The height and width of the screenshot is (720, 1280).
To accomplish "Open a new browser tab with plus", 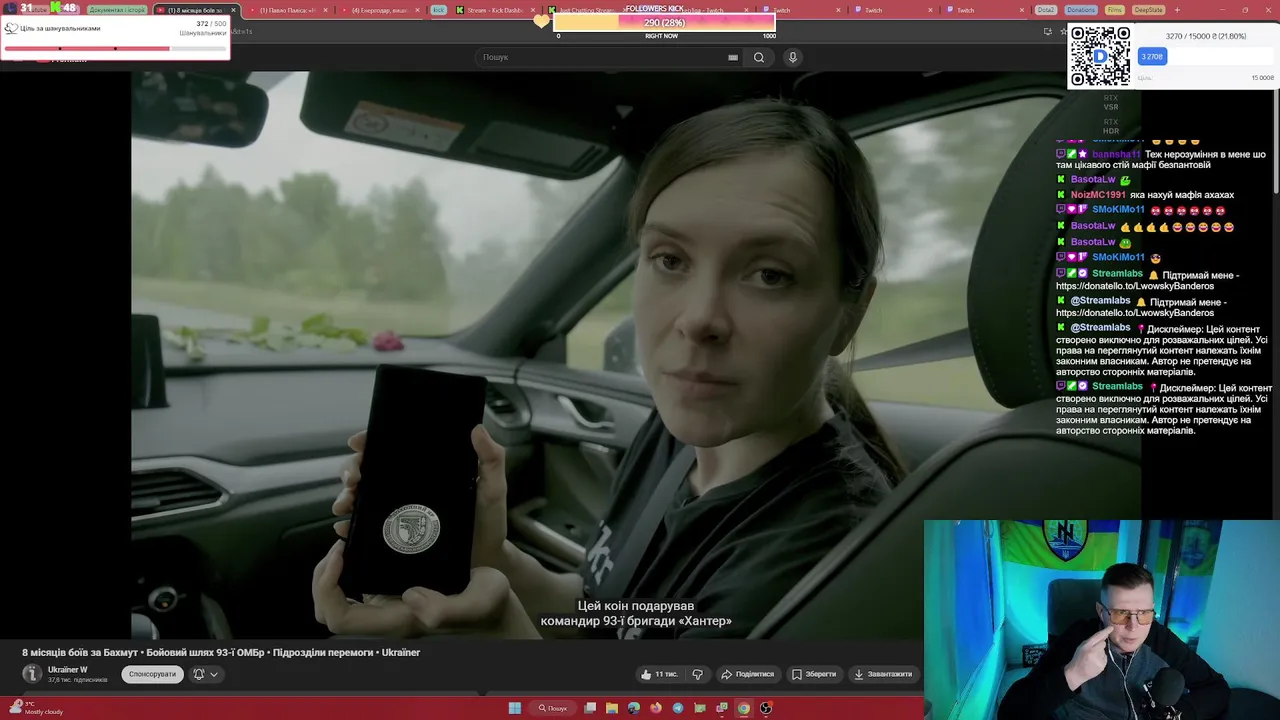I will (1177, 10).
